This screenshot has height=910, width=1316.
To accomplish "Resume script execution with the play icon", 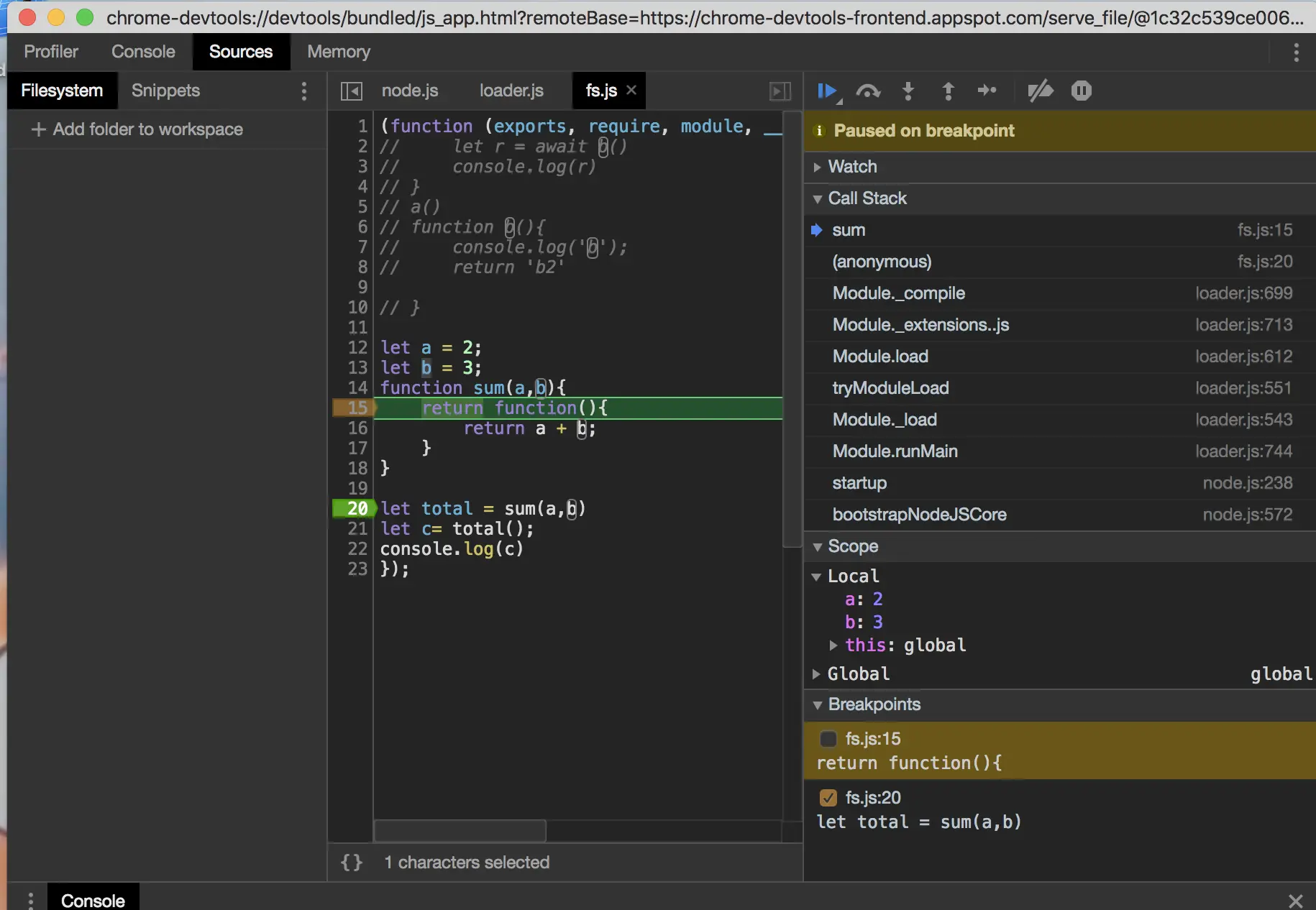I will click(826, 91).
